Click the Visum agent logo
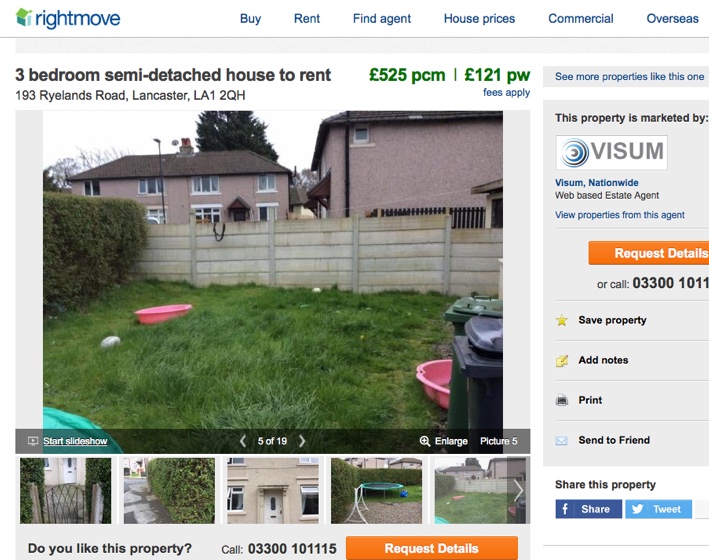Viewport: 709px width, 560px height. pos(611,152)
